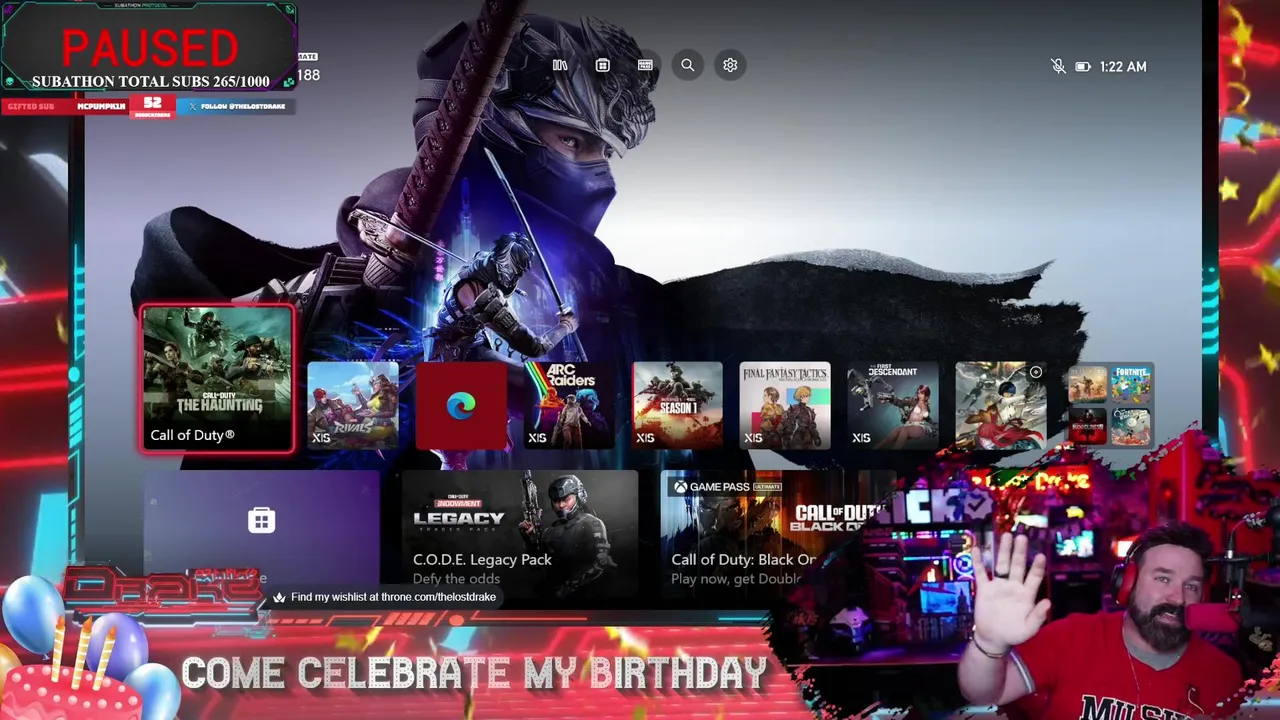Click the 1:22 AM clock
1280x720 pixels.
[x=1123, y=66]
